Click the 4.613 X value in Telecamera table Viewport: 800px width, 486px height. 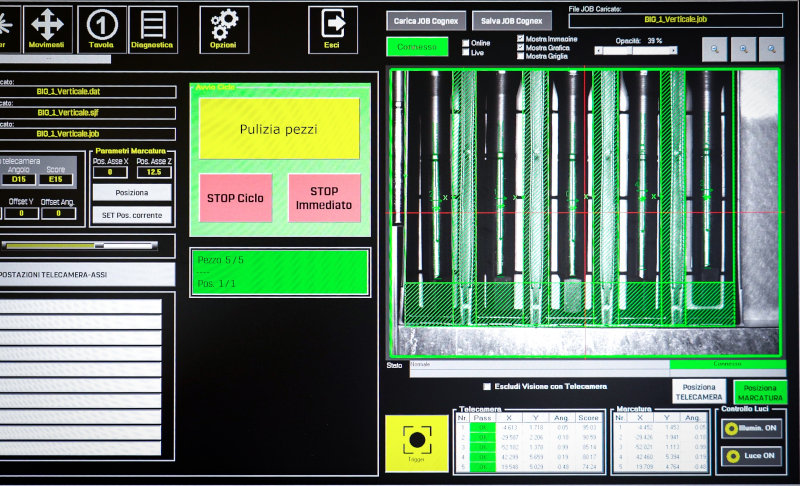tap(510, 428)
